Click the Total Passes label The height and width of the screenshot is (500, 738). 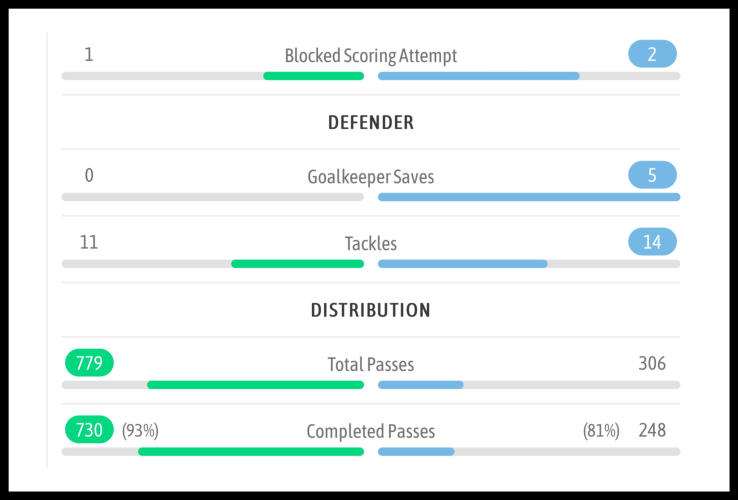click(x=370, y=365)
